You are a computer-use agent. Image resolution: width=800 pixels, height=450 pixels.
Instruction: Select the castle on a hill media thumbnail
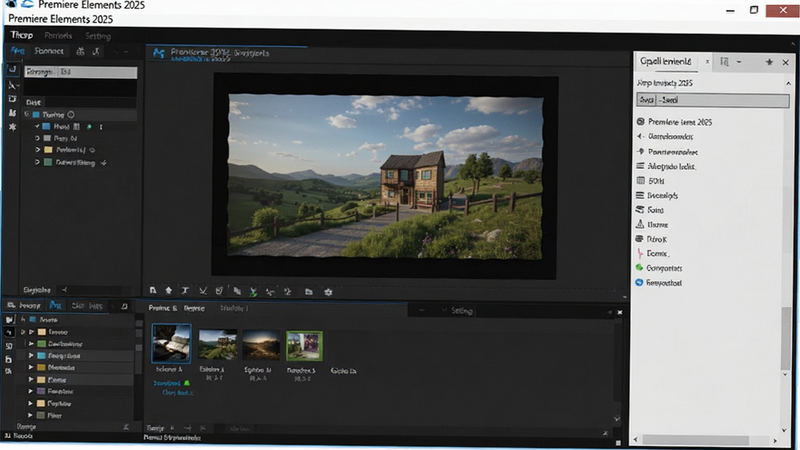218,344
